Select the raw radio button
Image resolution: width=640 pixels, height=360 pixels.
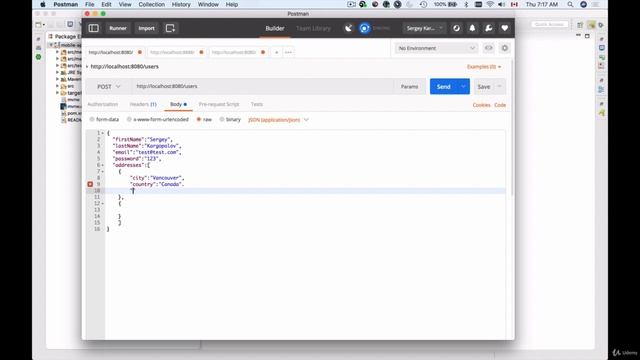click(199, 120)
